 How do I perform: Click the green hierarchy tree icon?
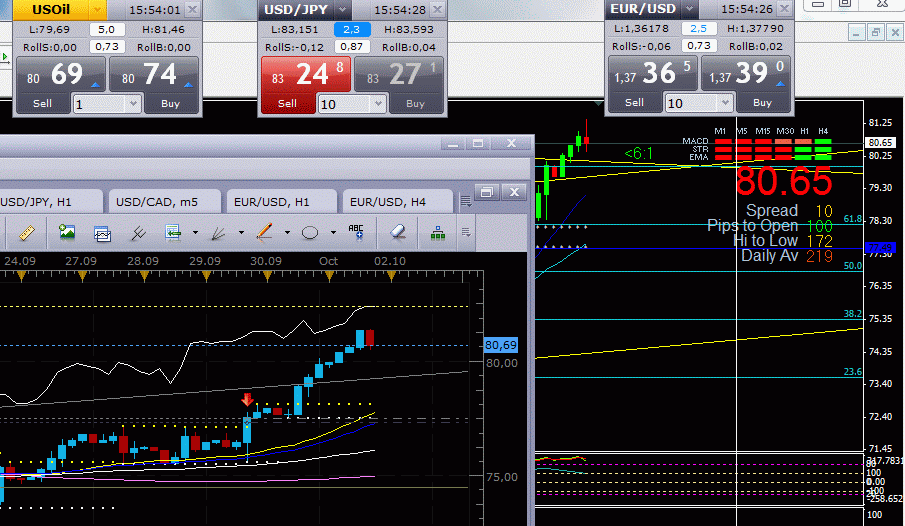click(x=437, y=233)
